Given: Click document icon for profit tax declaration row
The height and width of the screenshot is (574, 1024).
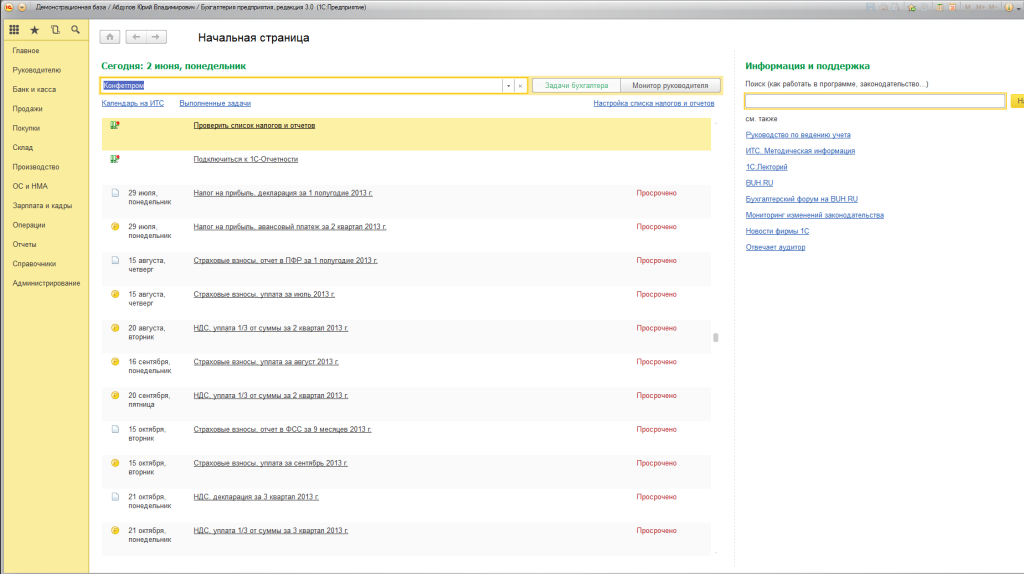Looking at the screenshot, I should (x=115, y=193).
